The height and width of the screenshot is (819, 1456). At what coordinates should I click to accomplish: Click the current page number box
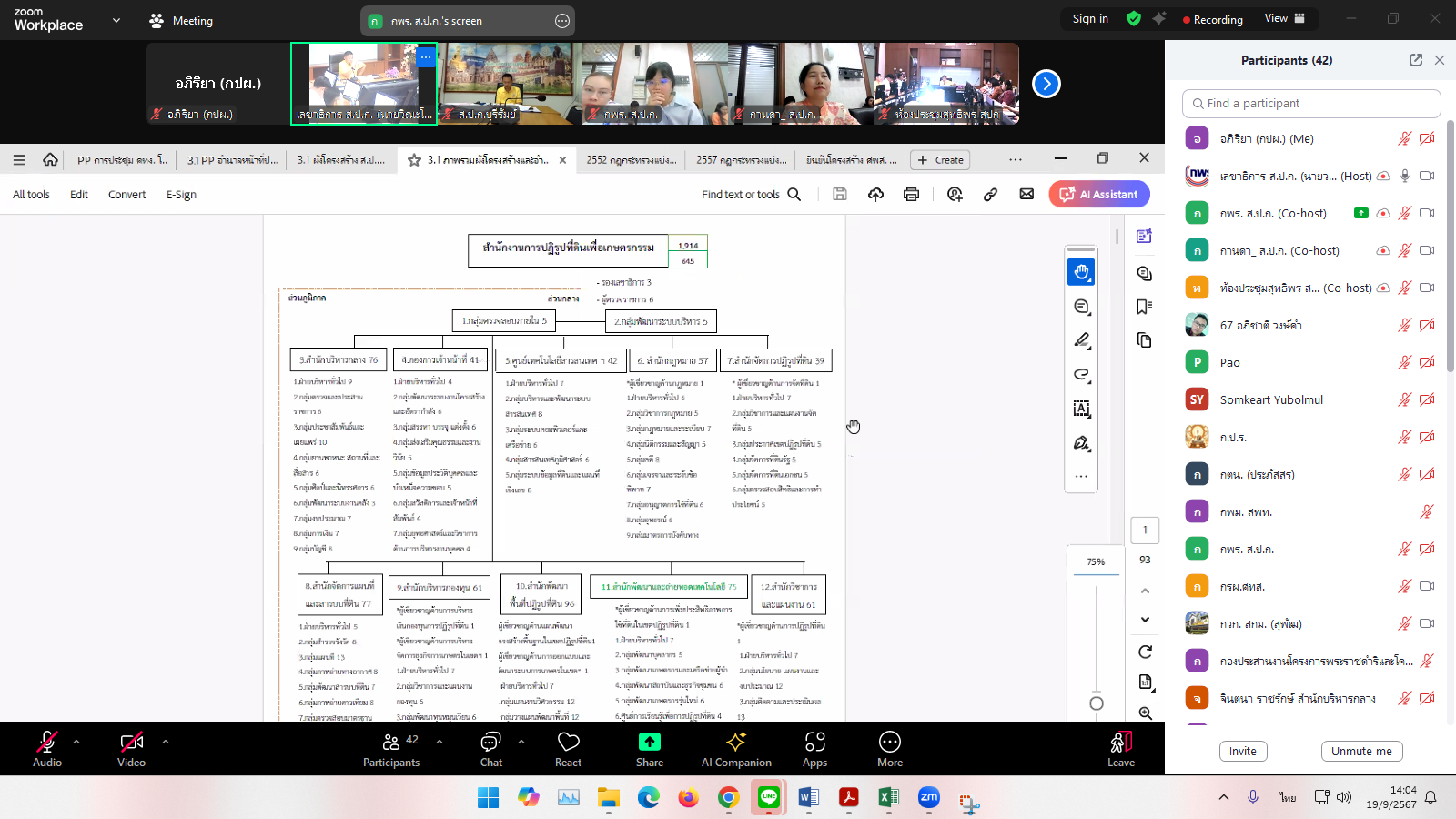(x=1145, y=530)
